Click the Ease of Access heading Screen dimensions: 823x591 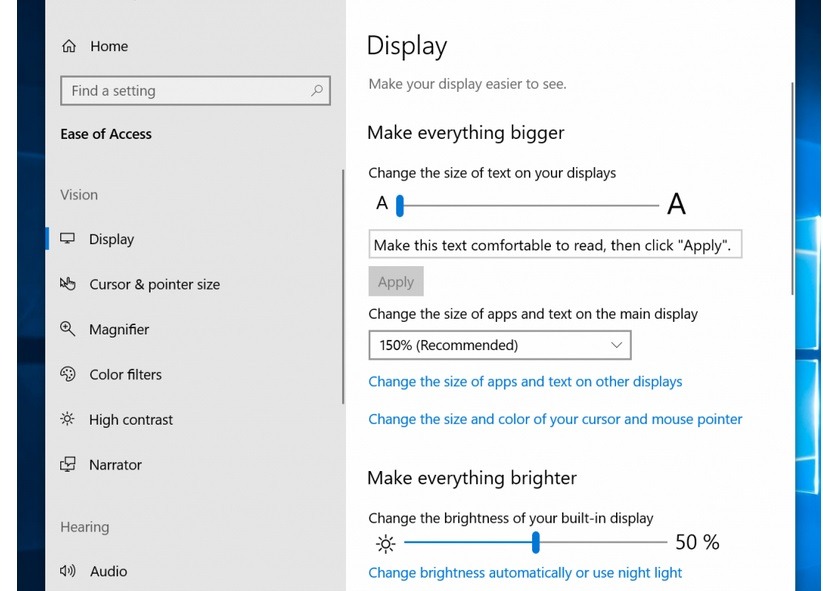point(106,134)
